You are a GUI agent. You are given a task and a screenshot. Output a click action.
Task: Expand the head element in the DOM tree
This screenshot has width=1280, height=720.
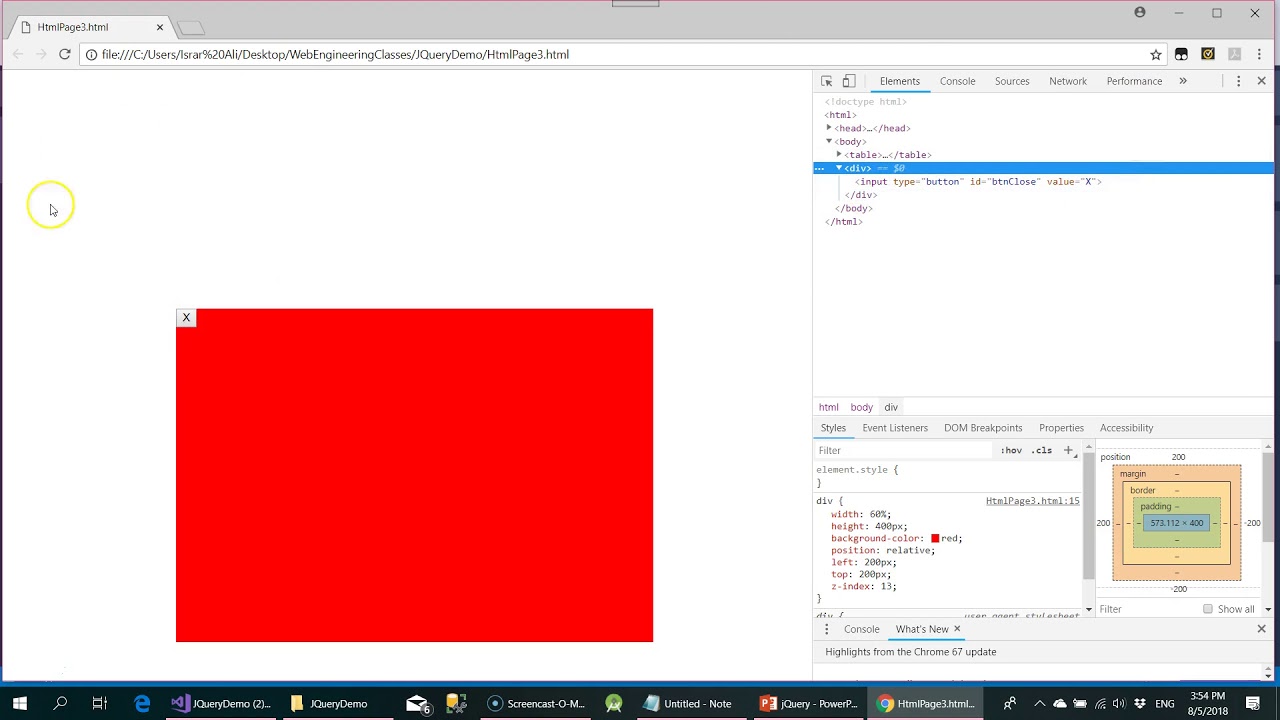[829, 128]
